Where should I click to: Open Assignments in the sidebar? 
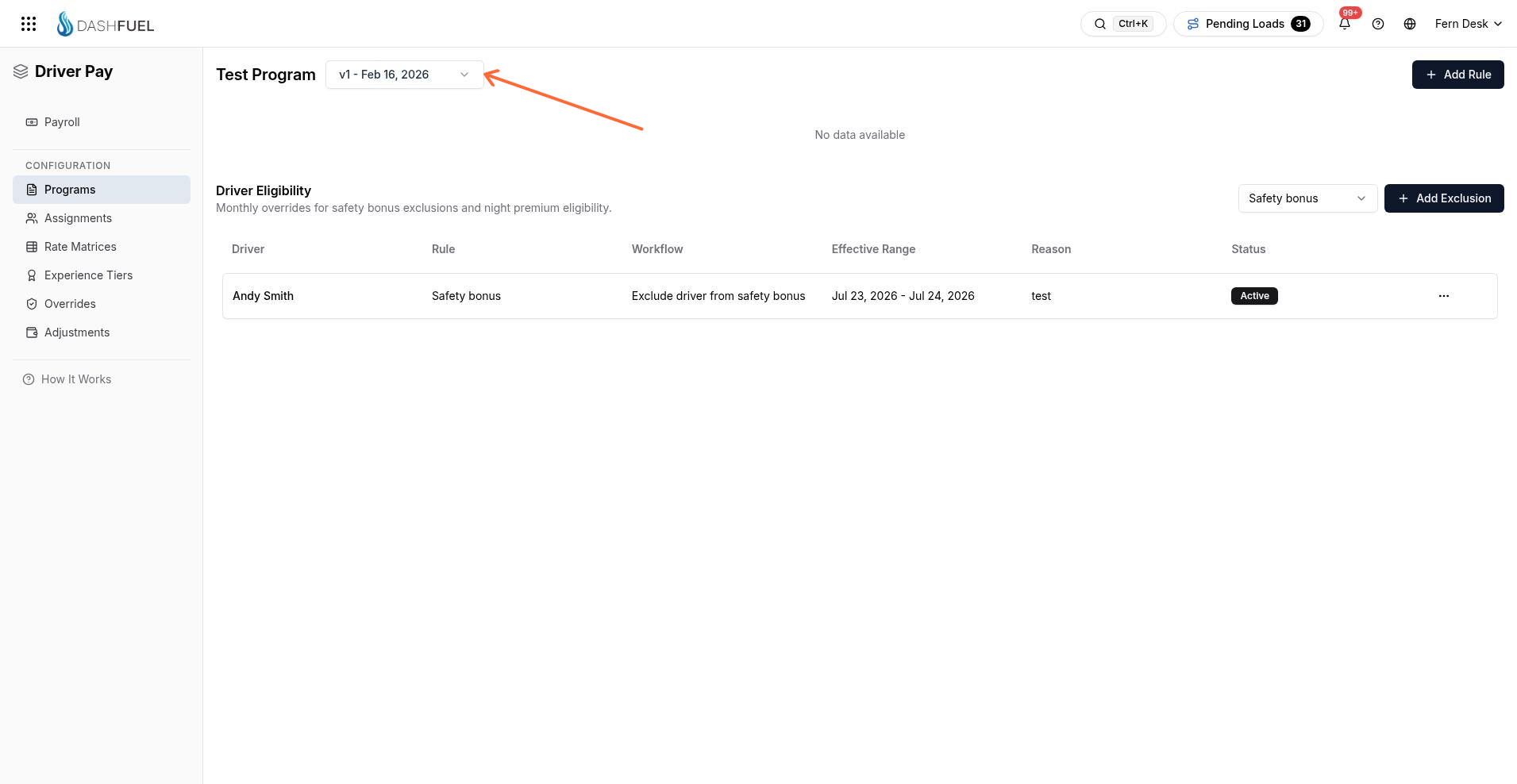(102, 218)
